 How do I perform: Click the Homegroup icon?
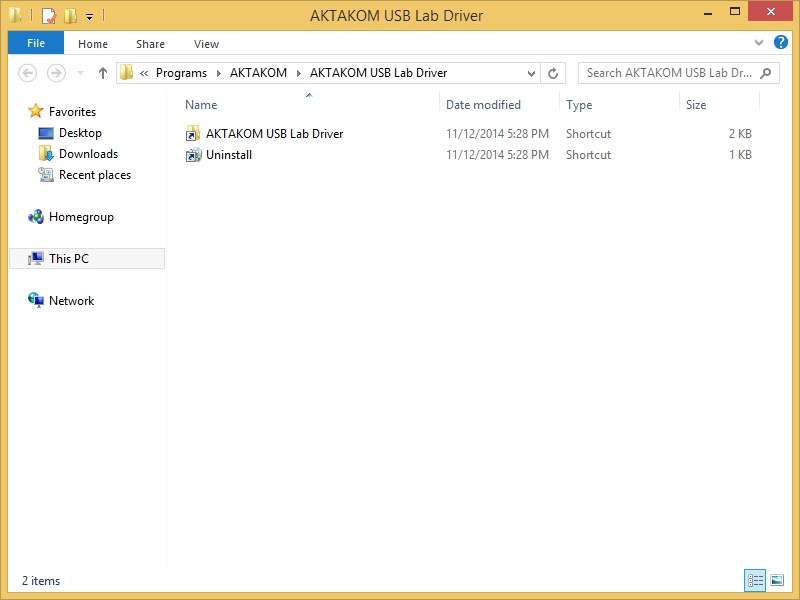36,217
